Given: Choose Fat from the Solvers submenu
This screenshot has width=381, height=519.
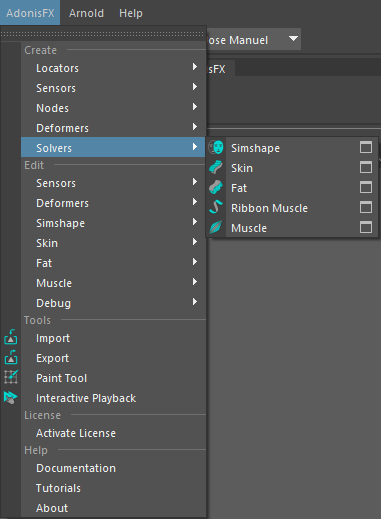Looking at the screenshot, I should pyautogui.click(x=292, y=187).
